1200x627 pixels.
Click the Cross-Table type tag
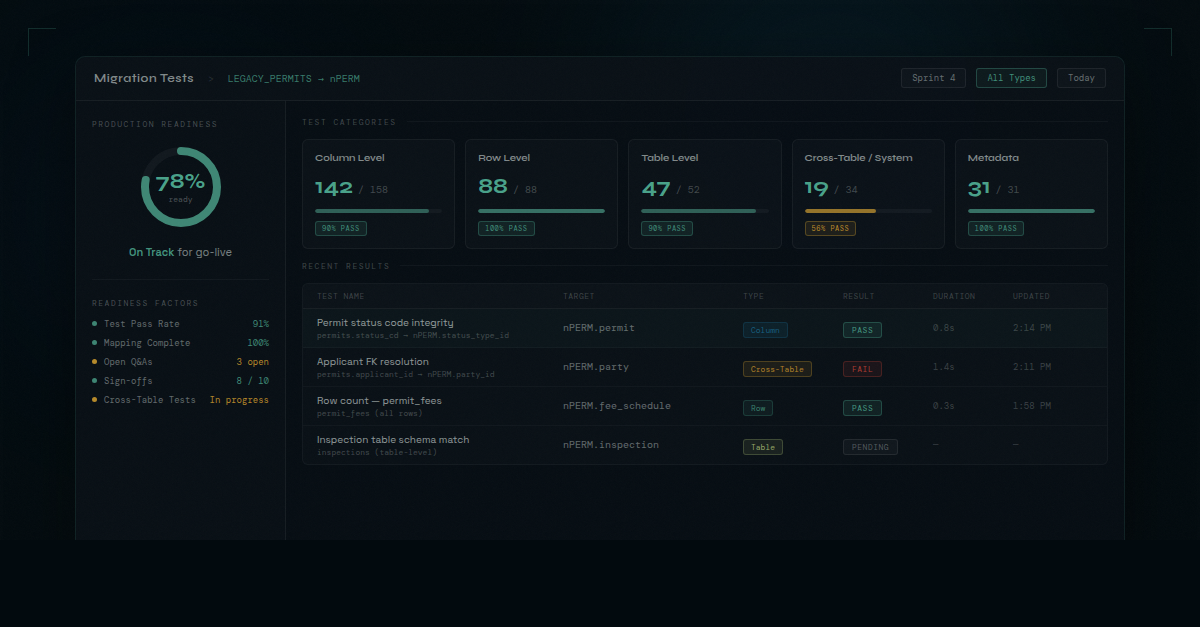[x=777, y=369]
